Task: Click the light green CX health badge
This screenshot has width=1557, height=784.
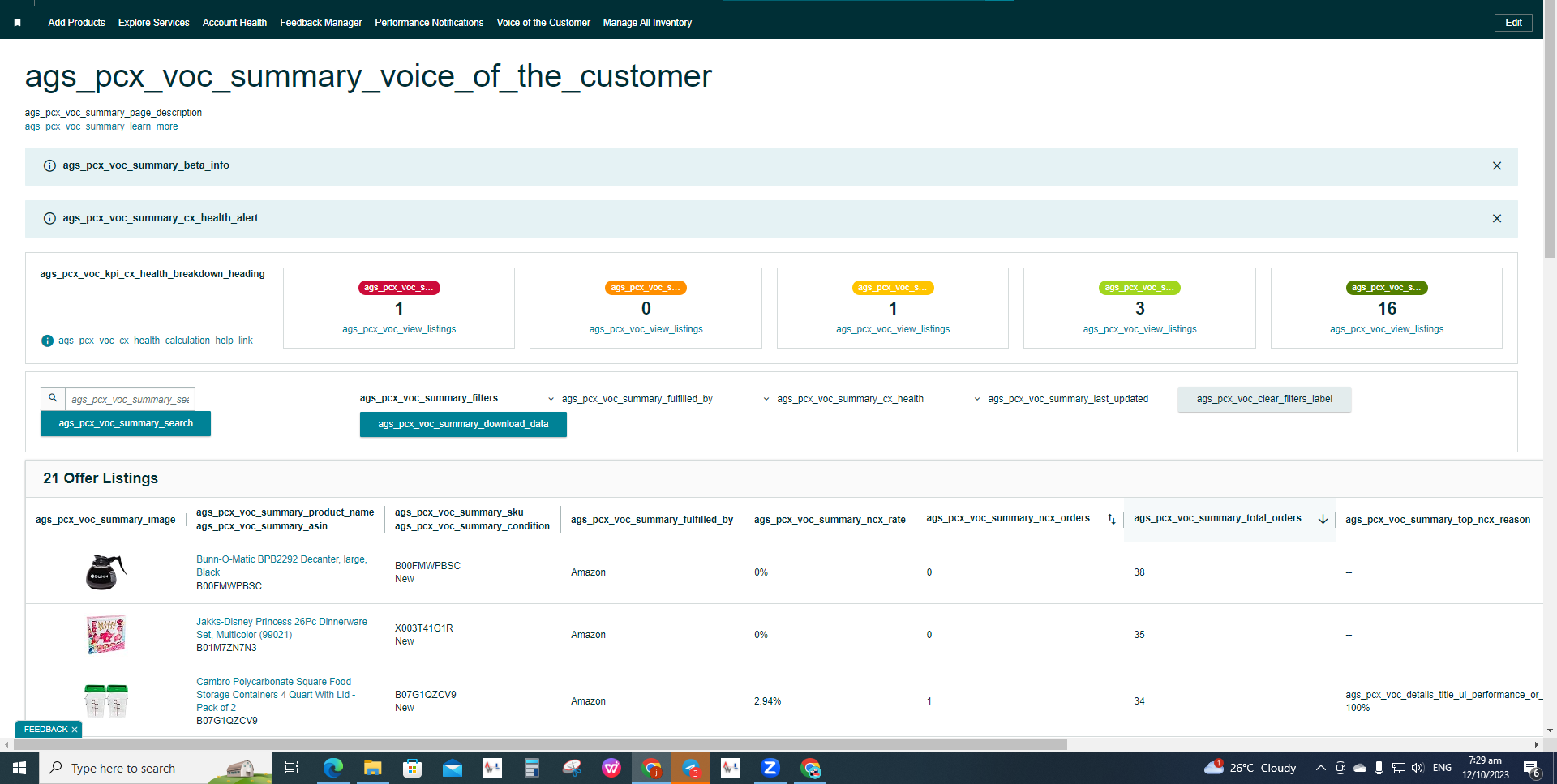Action: click(1140, 288)
